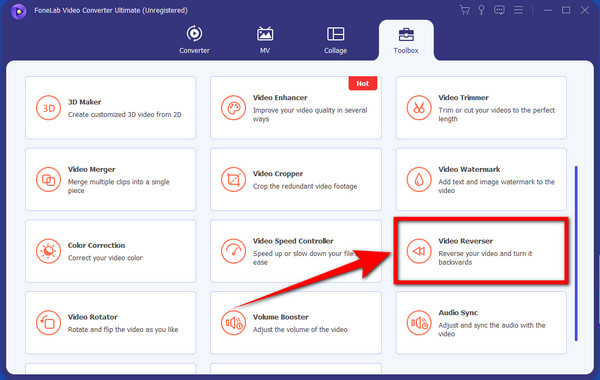Click 'Crop the redundant video footage' text
This screenshot has width=600, height=380.
click(x=305, y=186)
